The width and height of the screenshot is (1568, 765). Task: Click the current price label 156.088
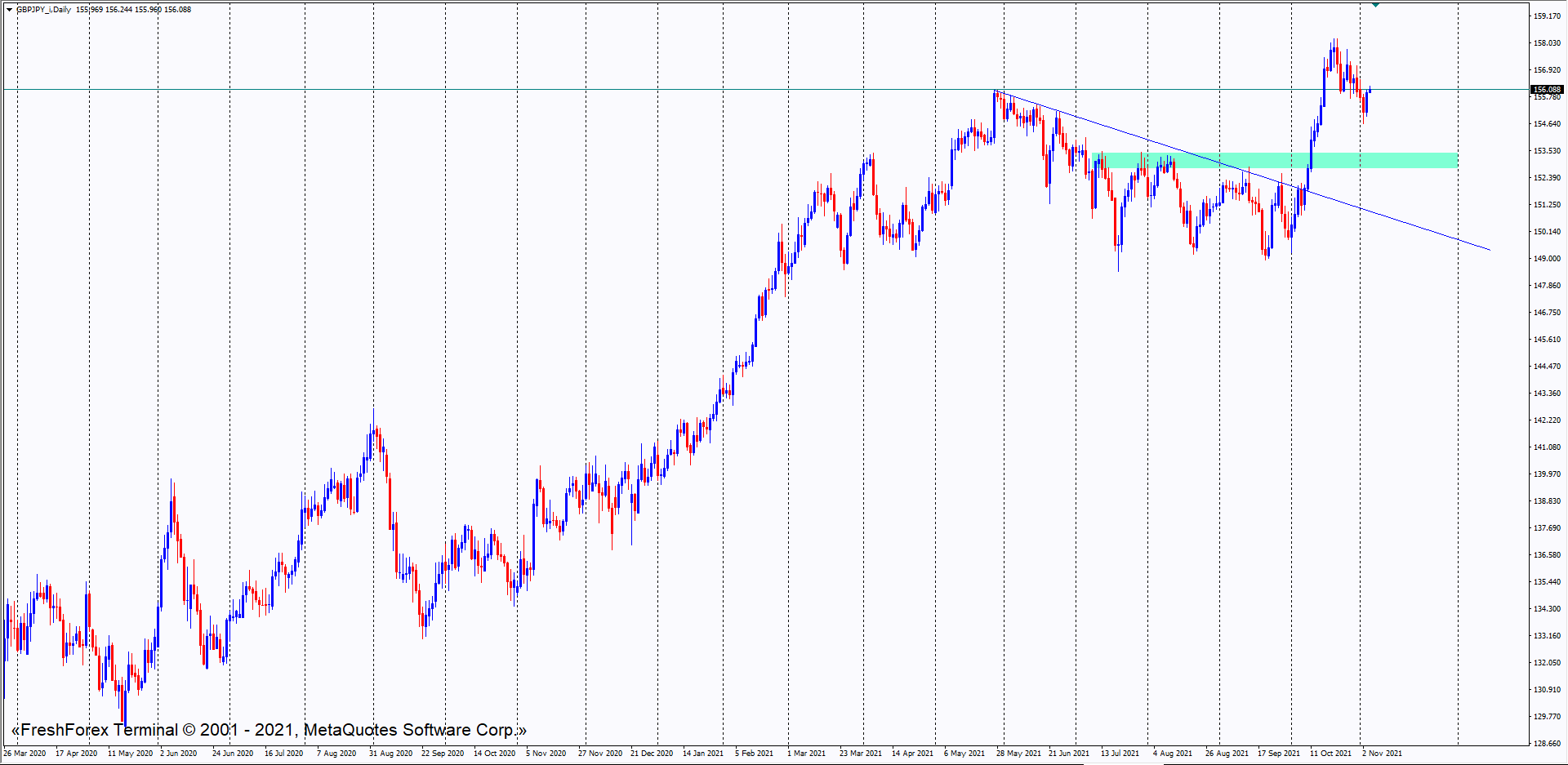[1547, 89]
